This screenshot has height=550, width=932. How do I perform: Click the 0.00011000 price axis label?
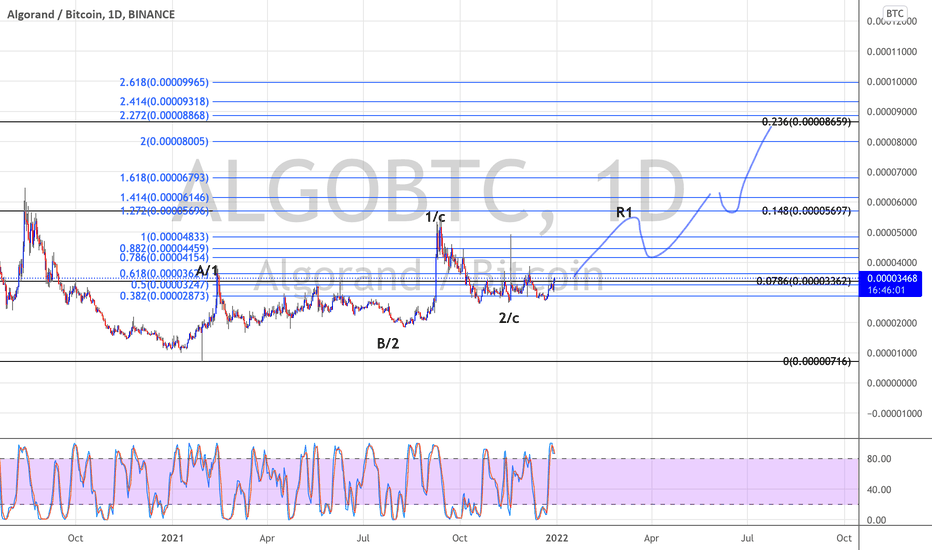(892, 52)
